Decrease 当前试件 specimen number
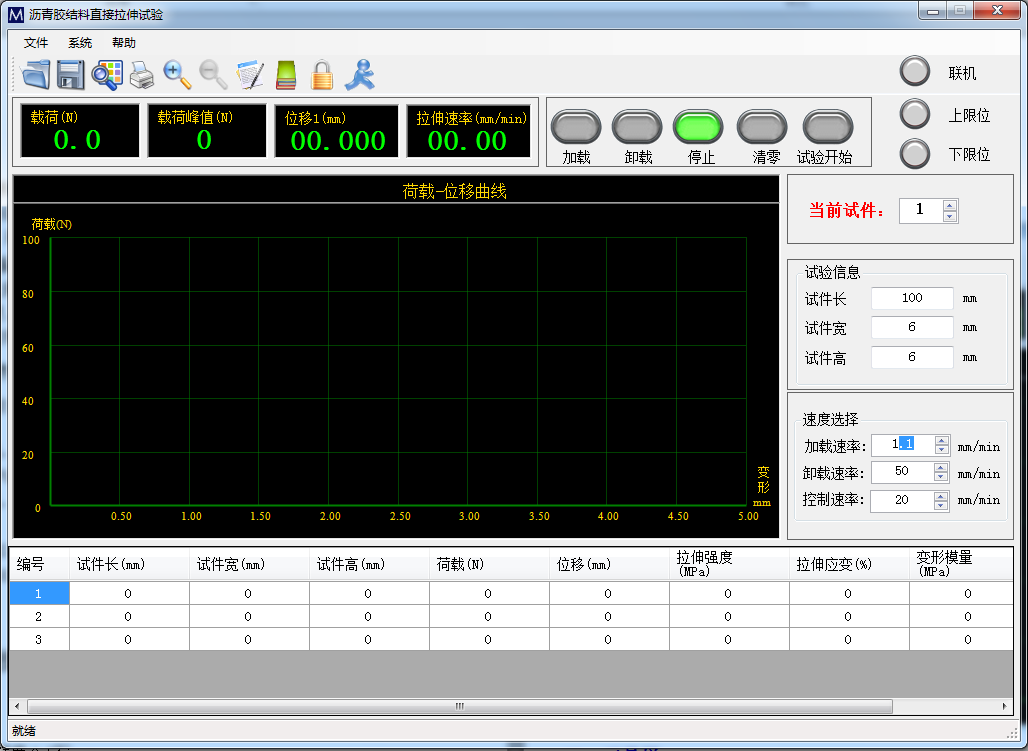Screen dimensions: 1028x751 click(950, 216)
